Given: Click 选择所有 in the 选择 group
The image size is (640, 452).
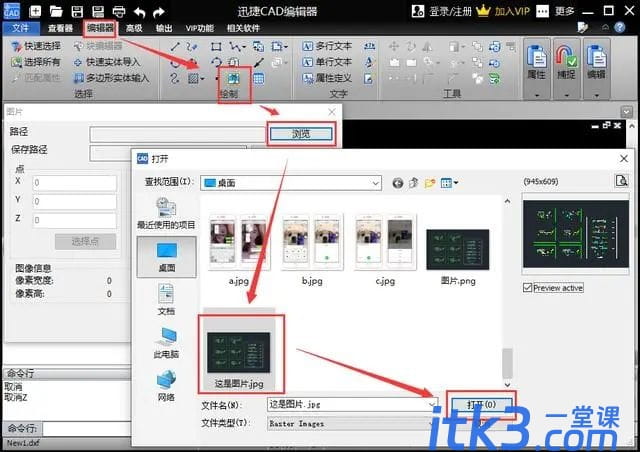Looking at the screenshot, I should 36,62.
